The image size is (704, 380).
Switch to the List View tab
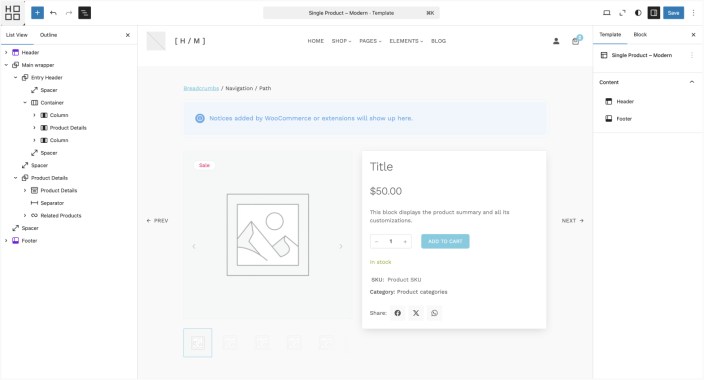pos(17,35)
